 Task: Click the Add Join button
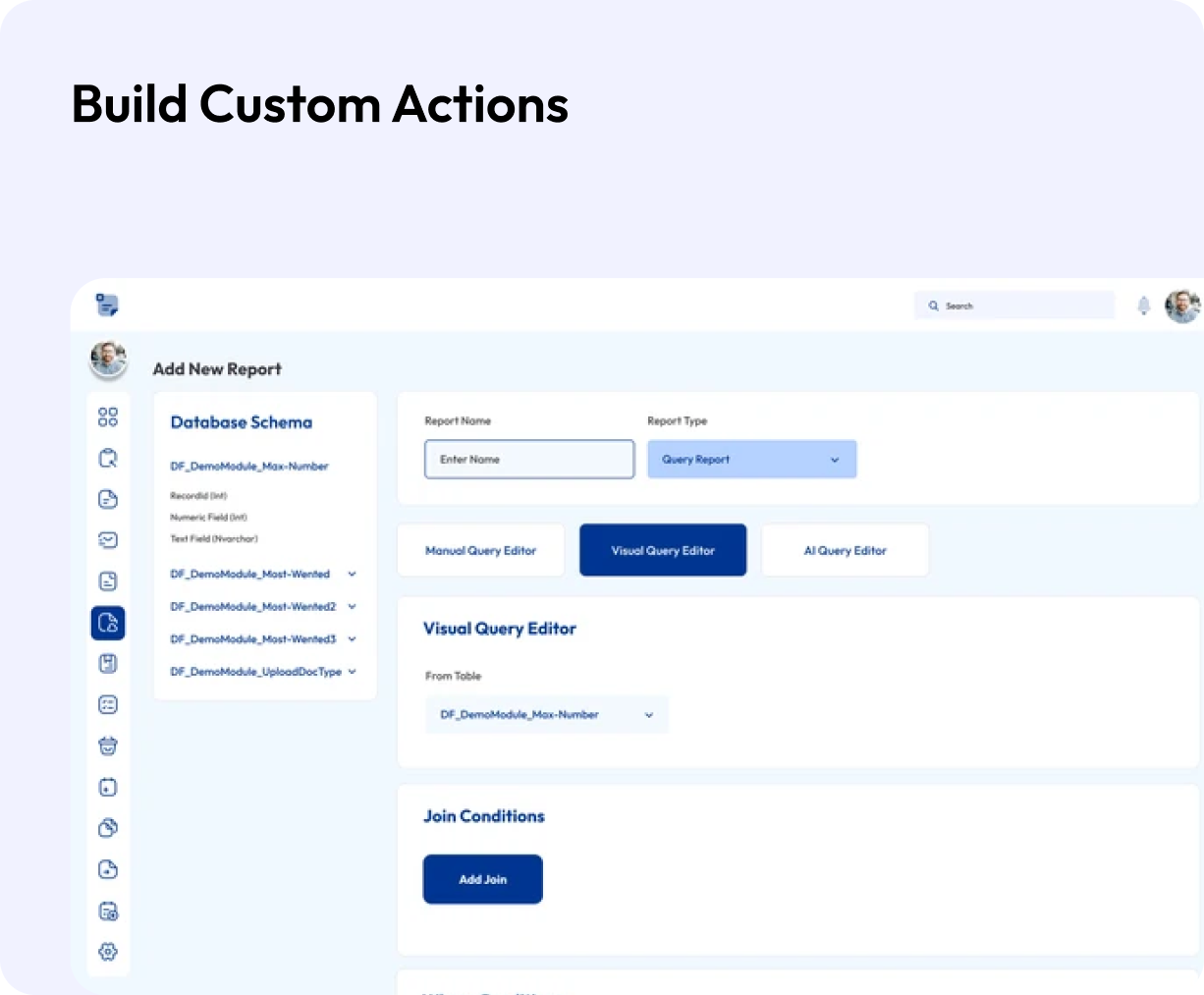482,879
